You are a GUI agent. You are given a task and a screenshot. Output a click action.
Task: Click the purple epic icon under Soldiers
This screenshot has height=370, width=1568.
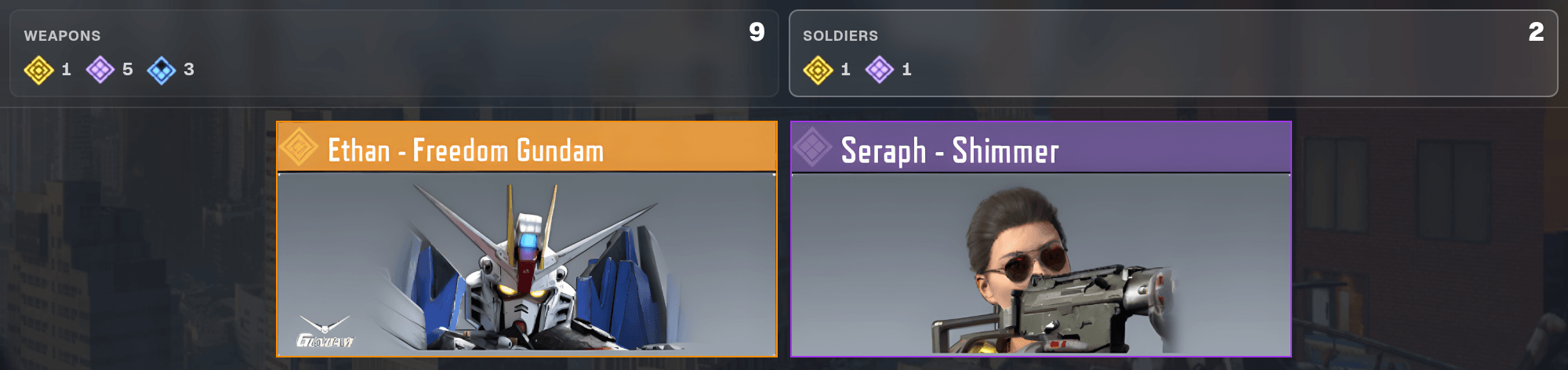click(879, 70)
